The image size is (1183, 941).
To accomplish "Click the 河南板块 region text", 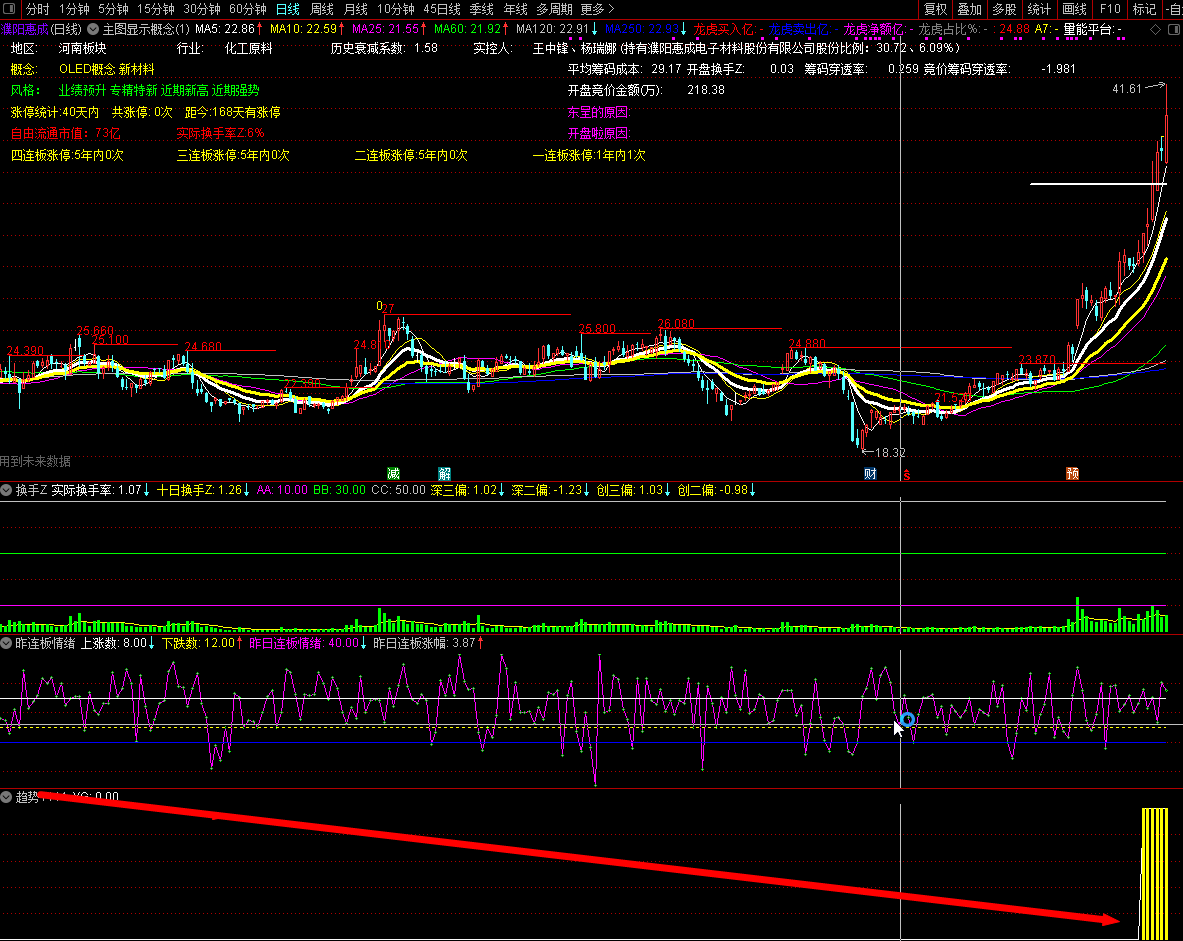I will pos(82,48).
